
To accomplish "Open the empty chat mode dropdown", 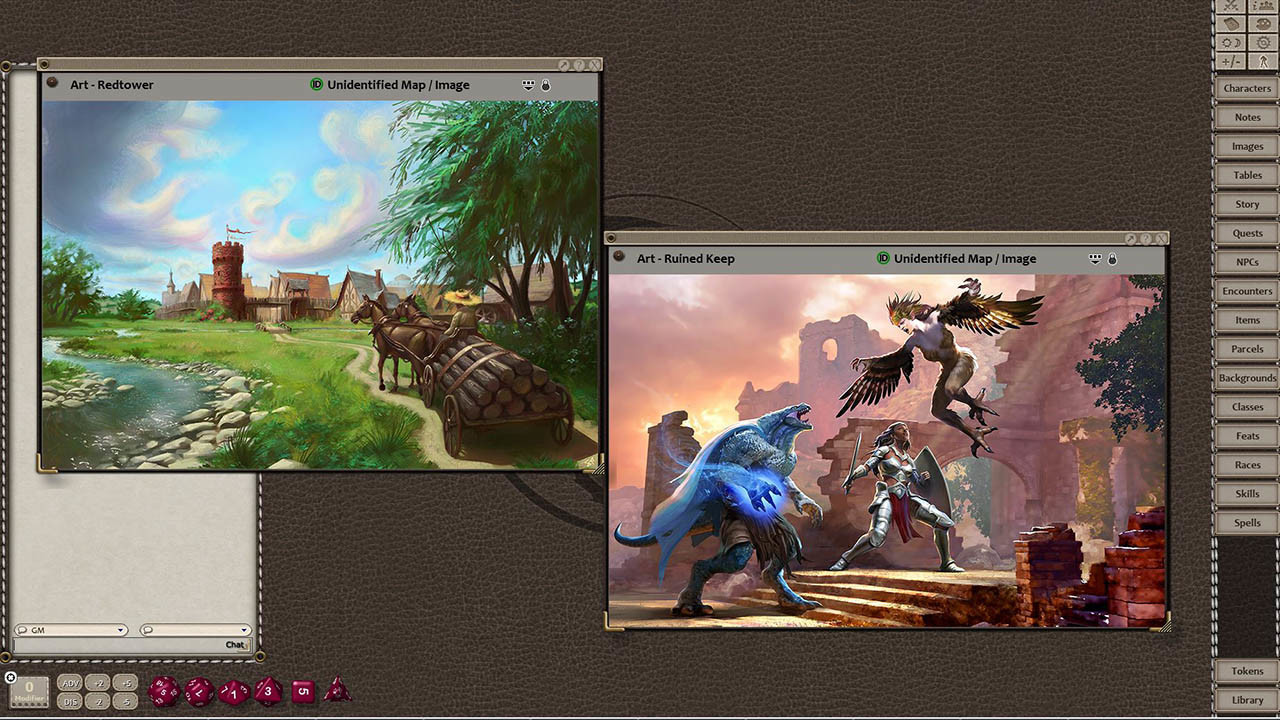I will (x=195, y=630).
